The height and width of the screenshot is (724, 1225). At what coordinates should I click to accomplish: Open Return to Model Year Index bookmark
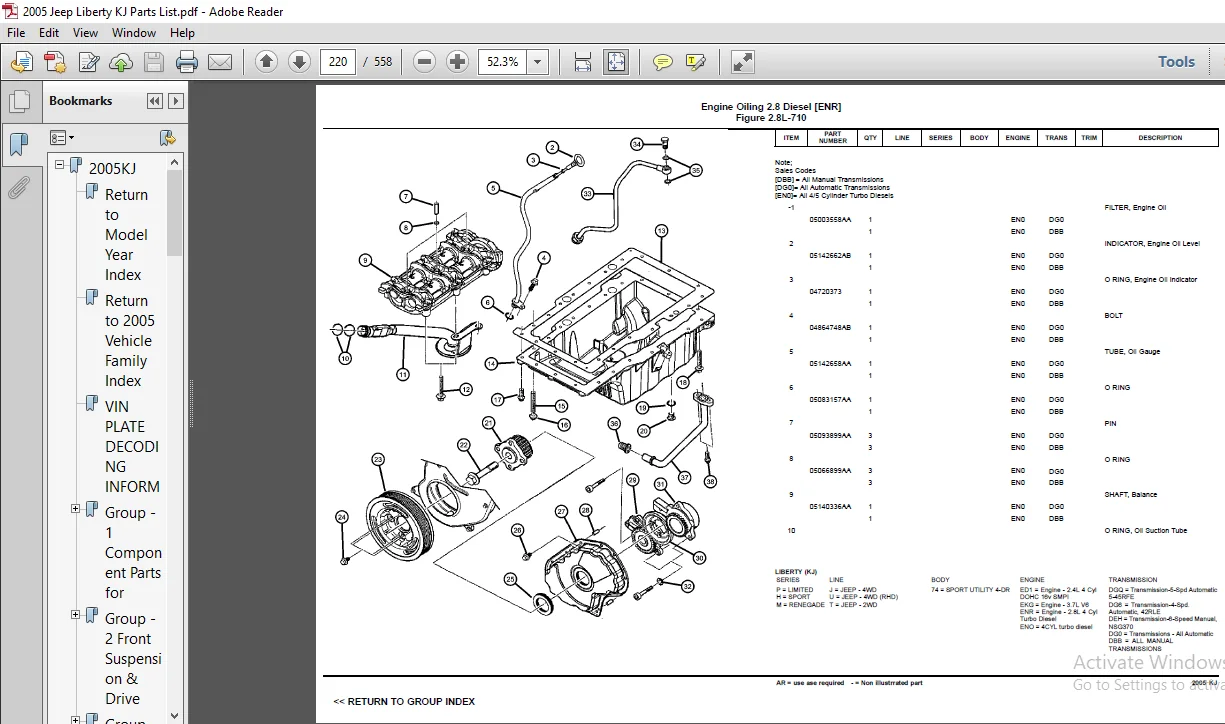tap(127, 235)
